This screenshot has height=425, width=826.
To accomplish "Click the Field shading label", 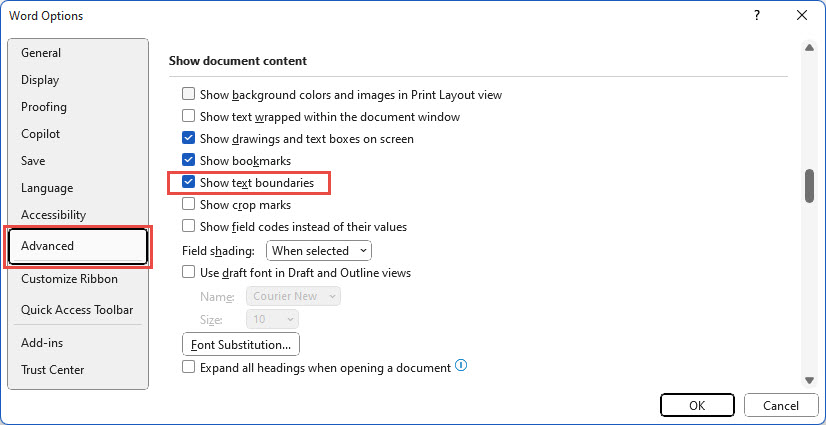I will pos(218,251).
